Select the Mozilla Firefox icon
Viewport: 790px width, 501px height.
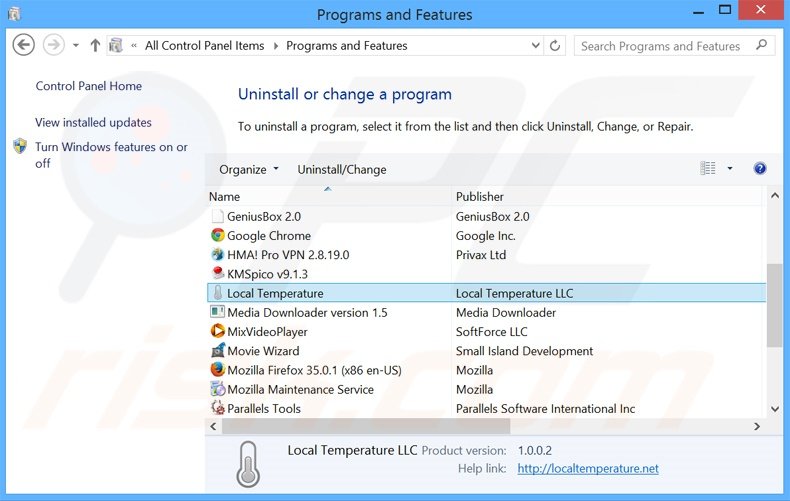pos(218,369)
